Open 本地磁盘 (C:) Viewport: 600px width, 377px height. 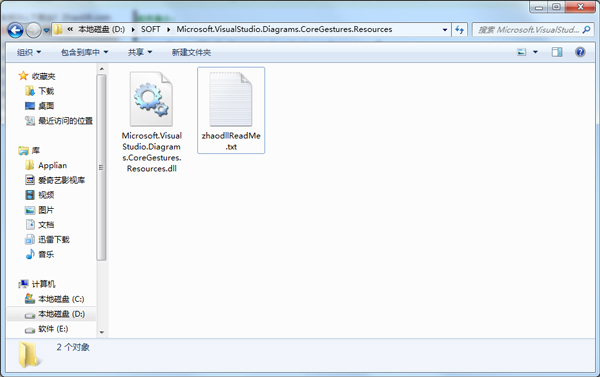pyautogui.click(x=61, y=299)
